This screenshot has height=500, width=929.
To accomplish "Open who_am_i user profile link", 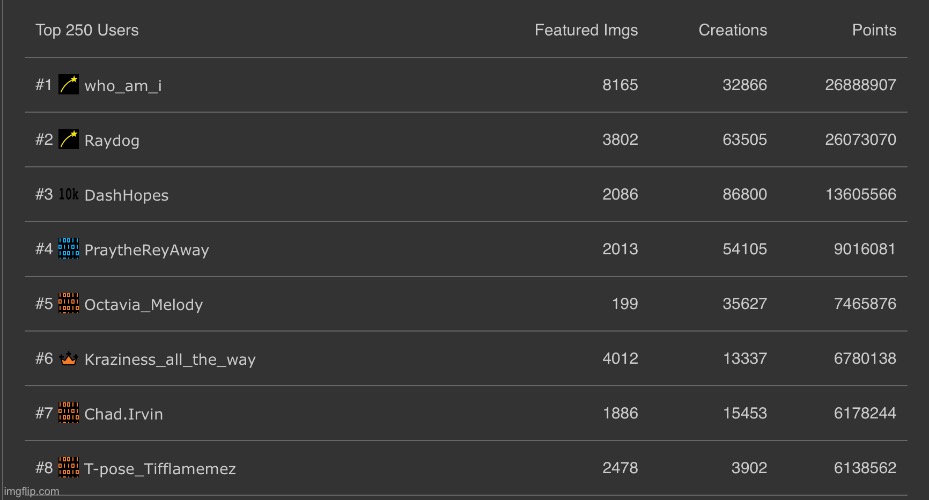I will click(123, 86).
